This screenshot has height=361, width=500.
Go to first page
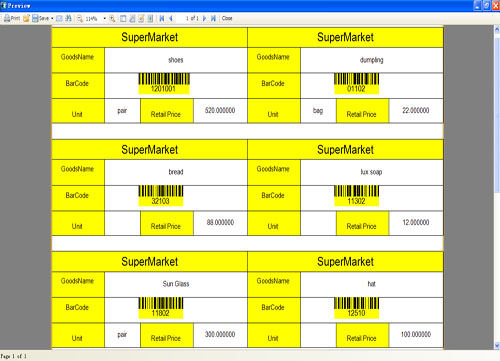162,18
